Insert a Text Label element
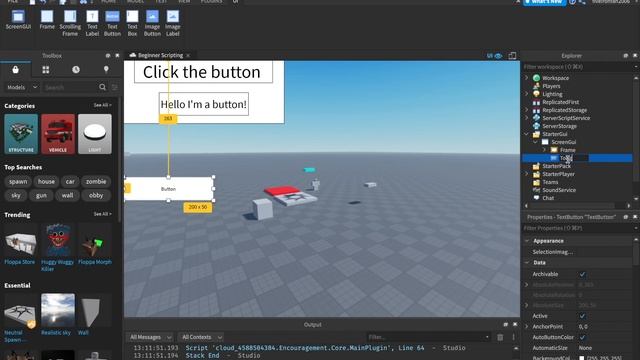 pos(92,23)
